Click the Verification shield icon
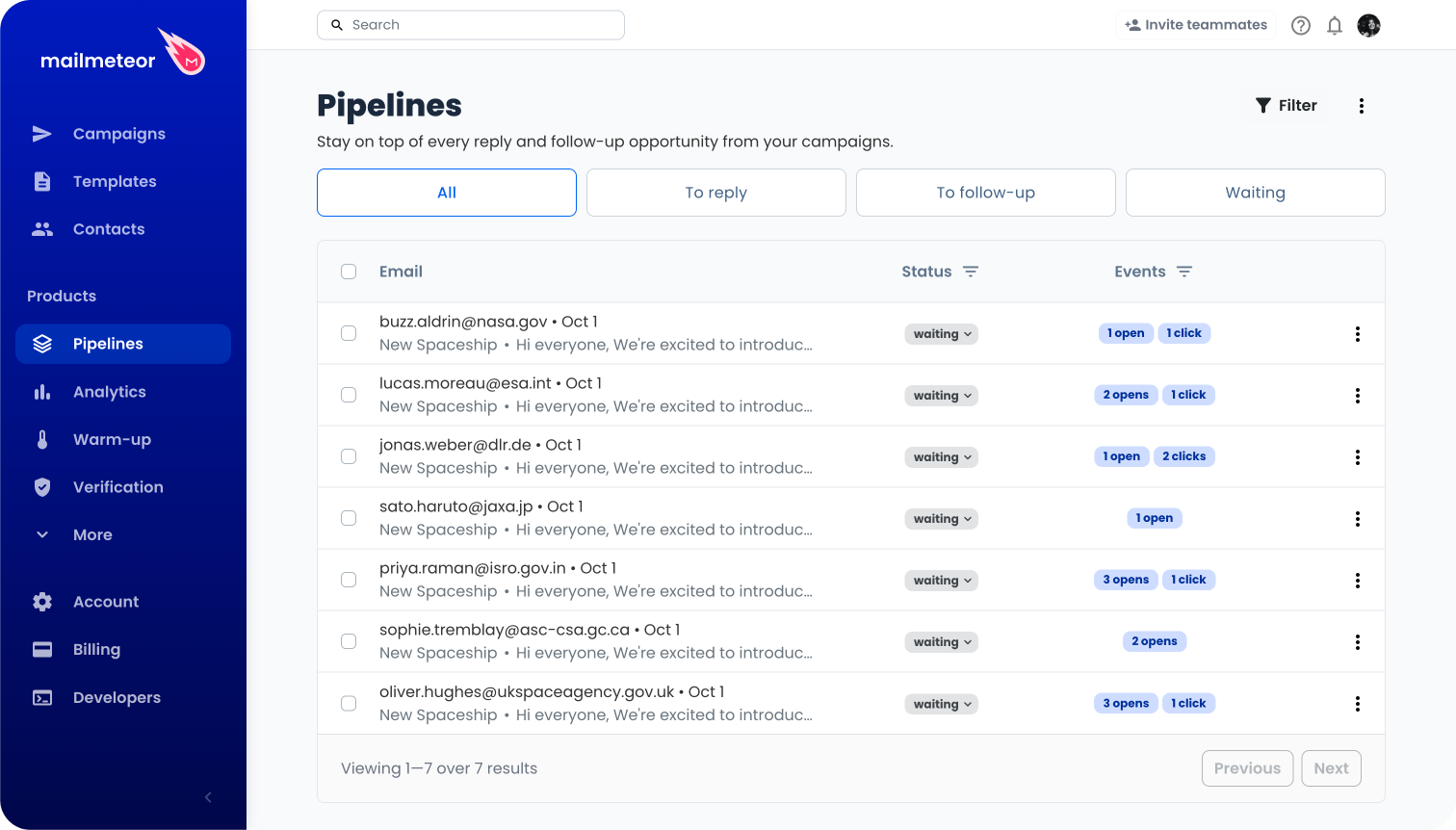The height and width of the screenshot is (830, 1456). coord(41,487)
